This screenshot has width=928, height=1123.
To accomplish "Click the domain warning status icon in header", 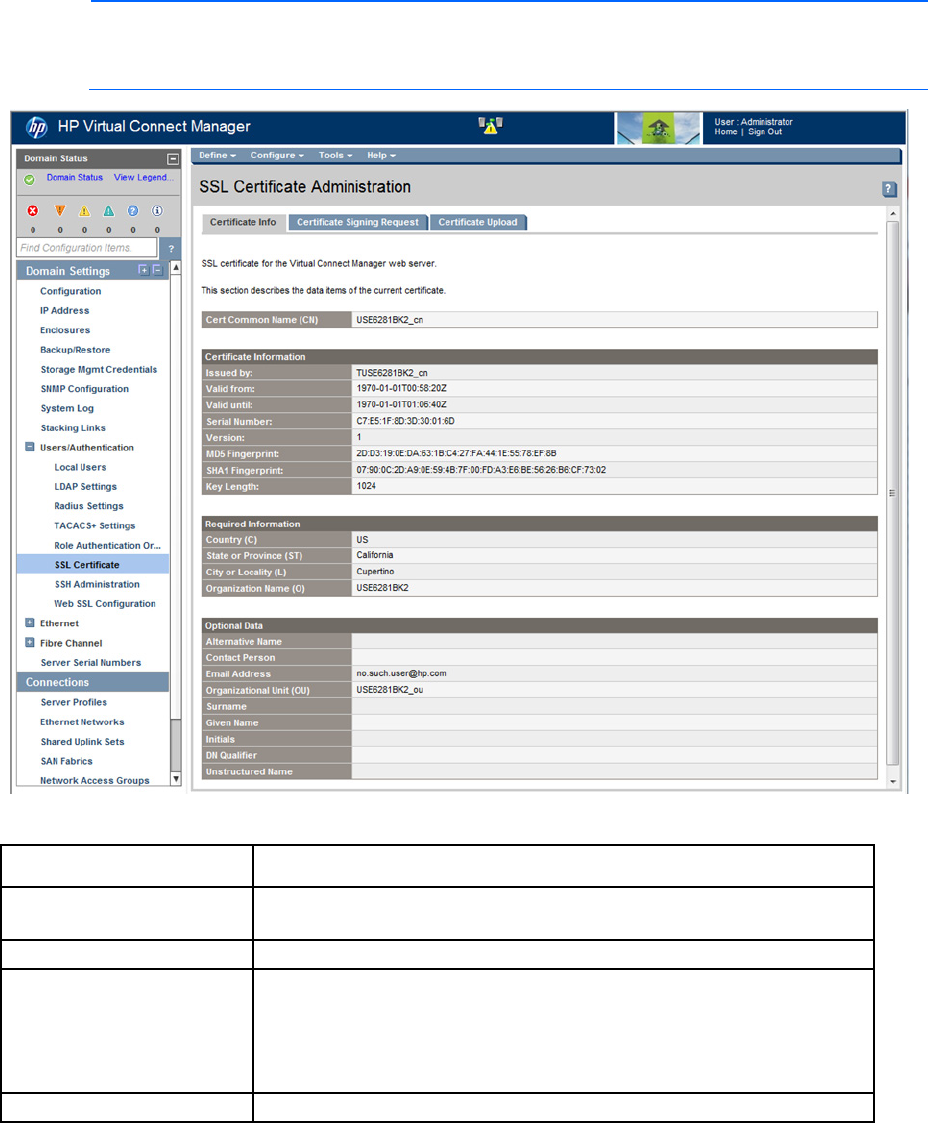I will coord(490,125).
